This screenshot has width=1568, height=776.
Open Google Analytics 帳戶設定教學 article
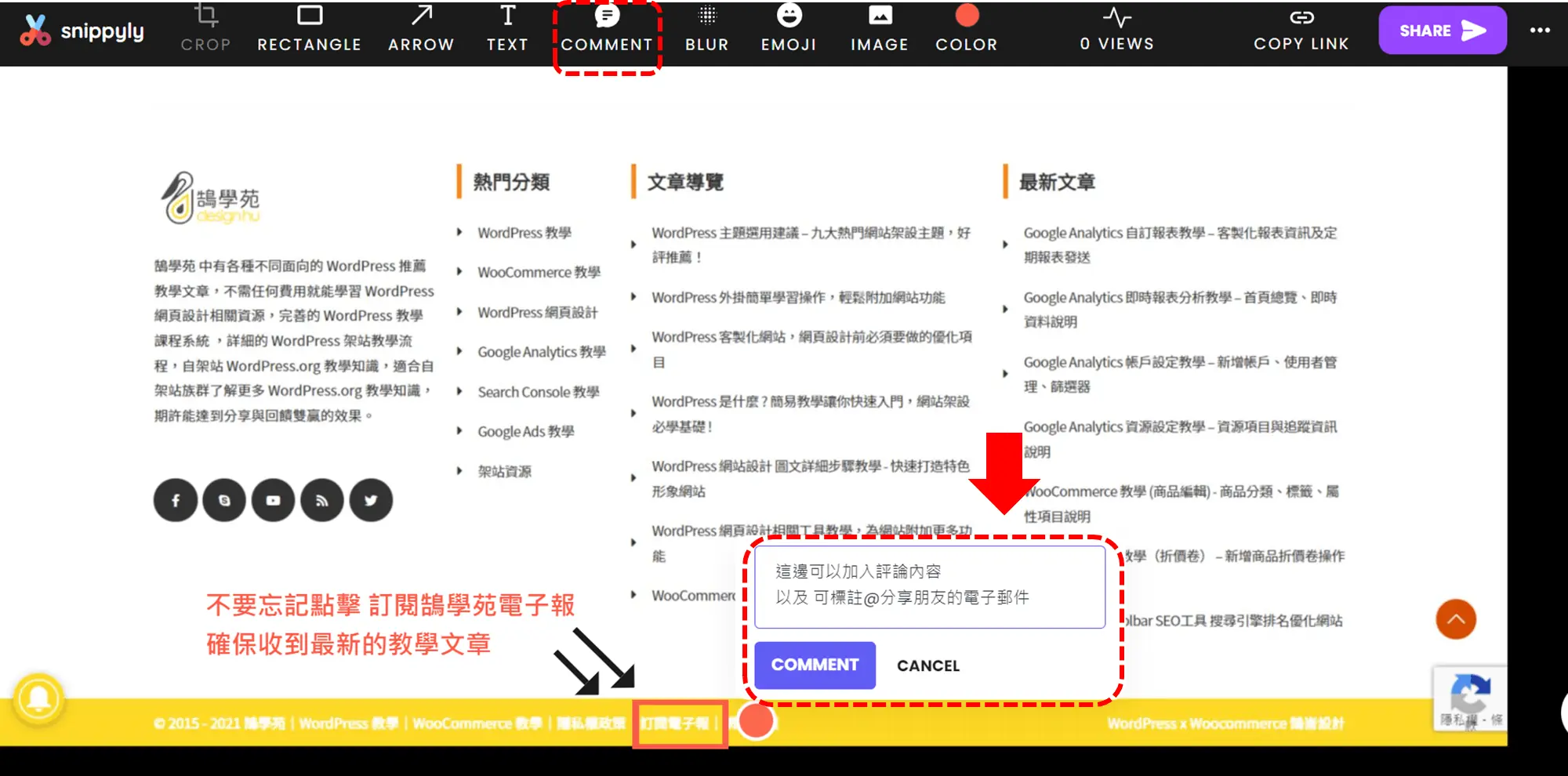coord(1180,374)
